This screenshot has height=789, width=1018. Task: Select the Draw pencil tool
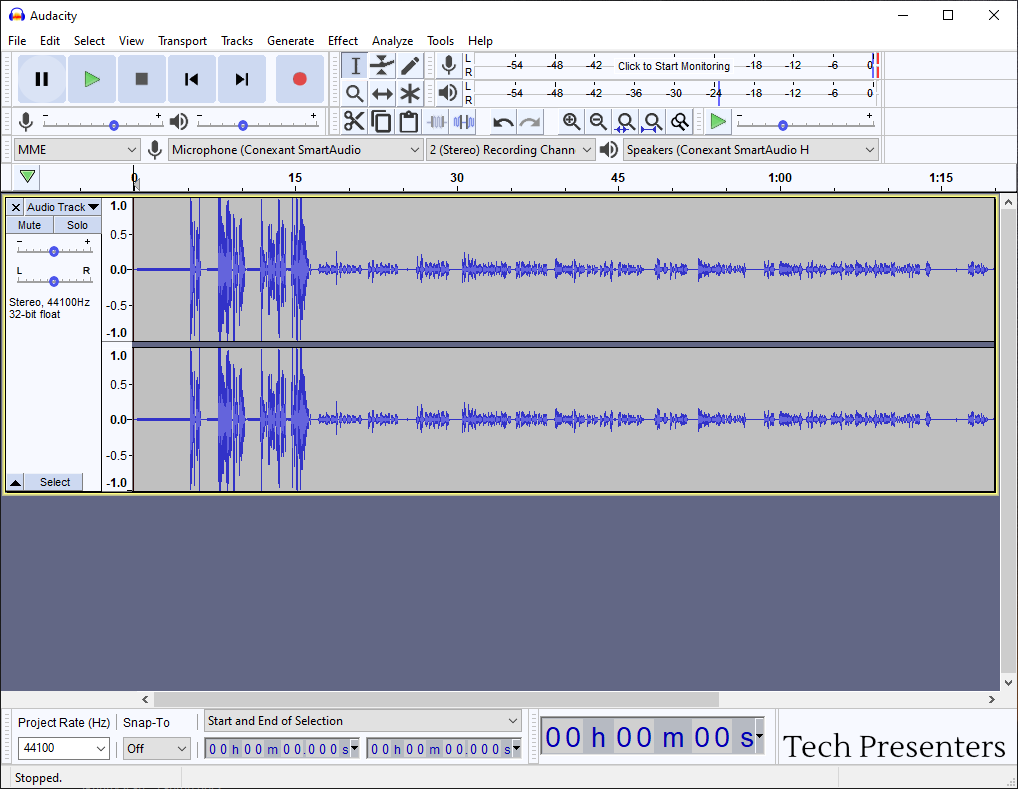click(410, 66)
